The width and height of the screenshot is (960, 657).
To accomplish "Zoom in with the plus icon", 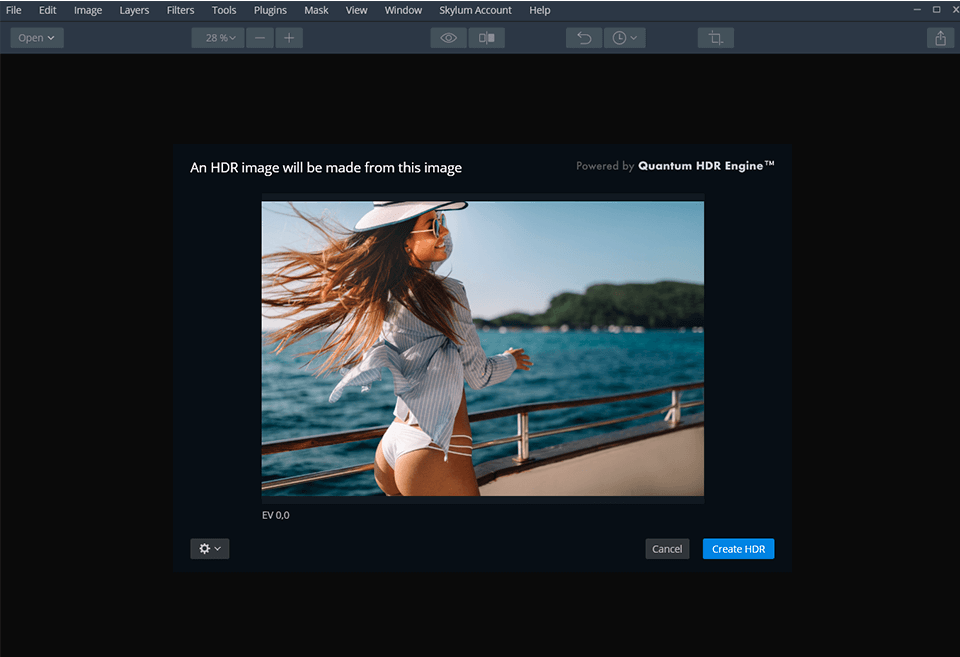I will 288,37.
